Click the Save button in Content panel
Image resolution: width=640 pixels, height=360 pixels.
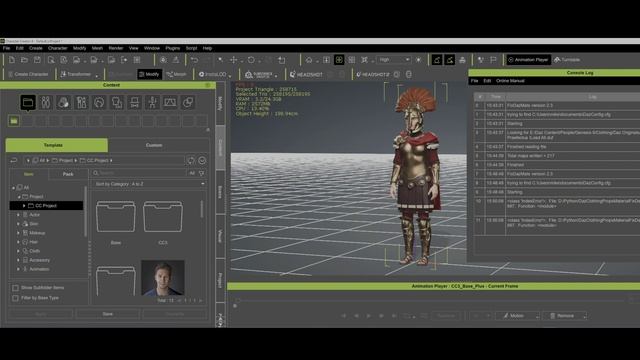point(108,314)
